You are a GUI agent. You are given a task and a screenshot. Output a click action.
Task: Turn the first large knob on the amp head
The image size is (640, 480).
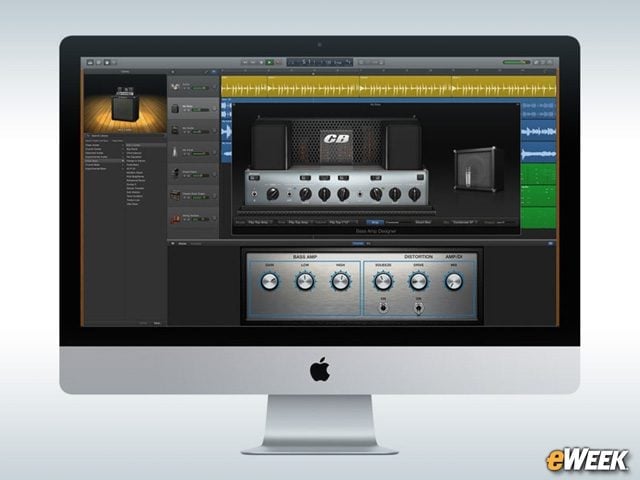[272, 194]
